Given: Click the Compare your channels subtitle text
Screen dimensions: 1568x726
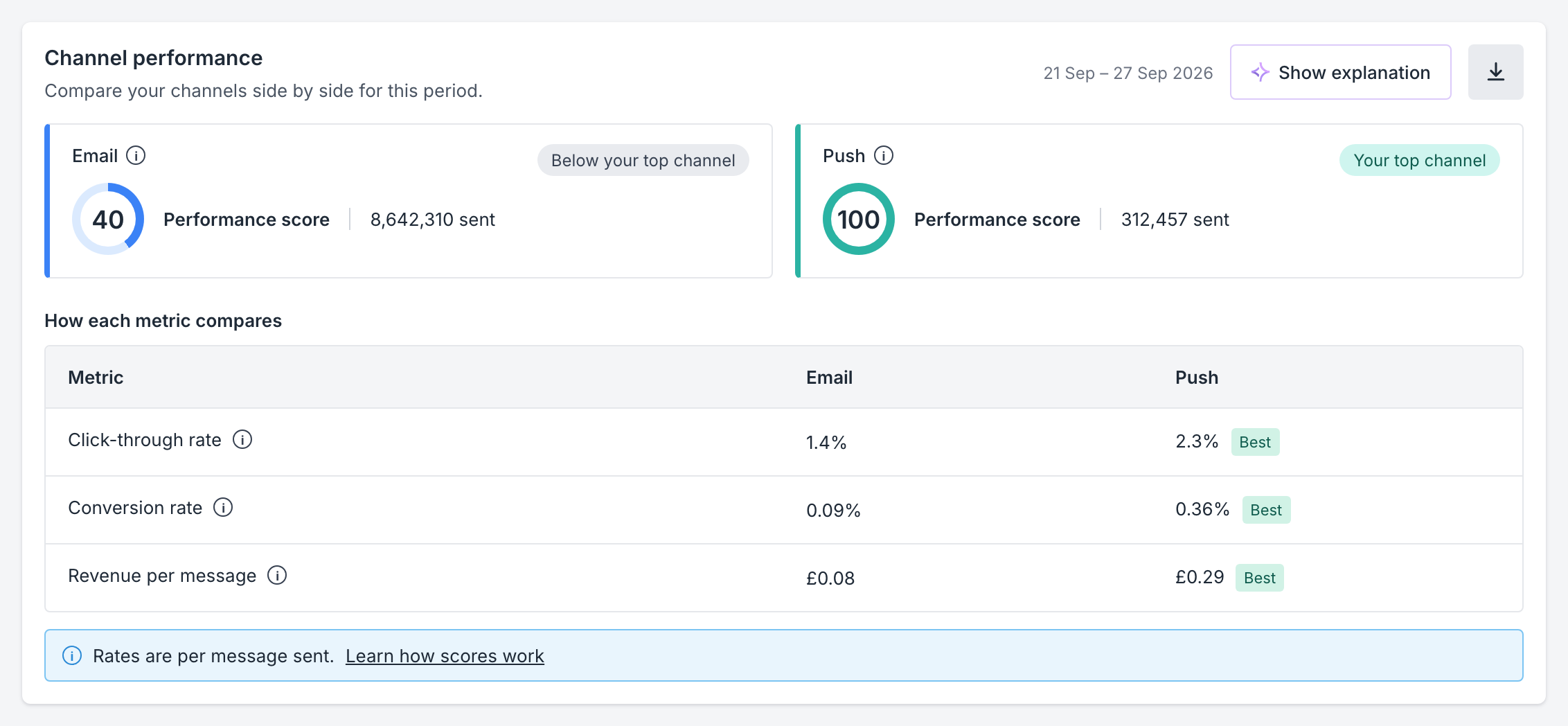Looking at the screenshot, I should (263, 91).
